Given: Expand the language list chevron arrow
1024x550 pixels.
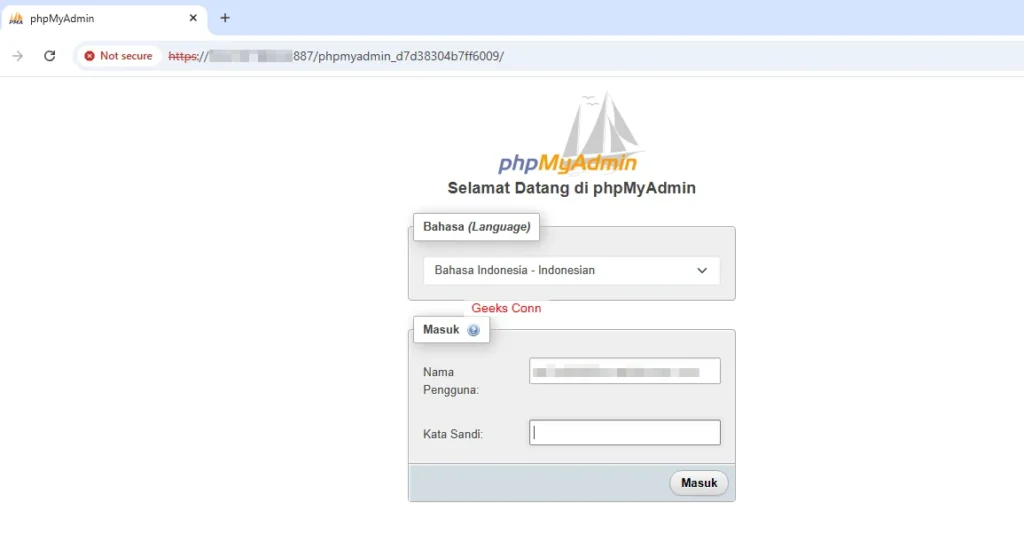Looking at the screenshot, I should tap(702, 270).
